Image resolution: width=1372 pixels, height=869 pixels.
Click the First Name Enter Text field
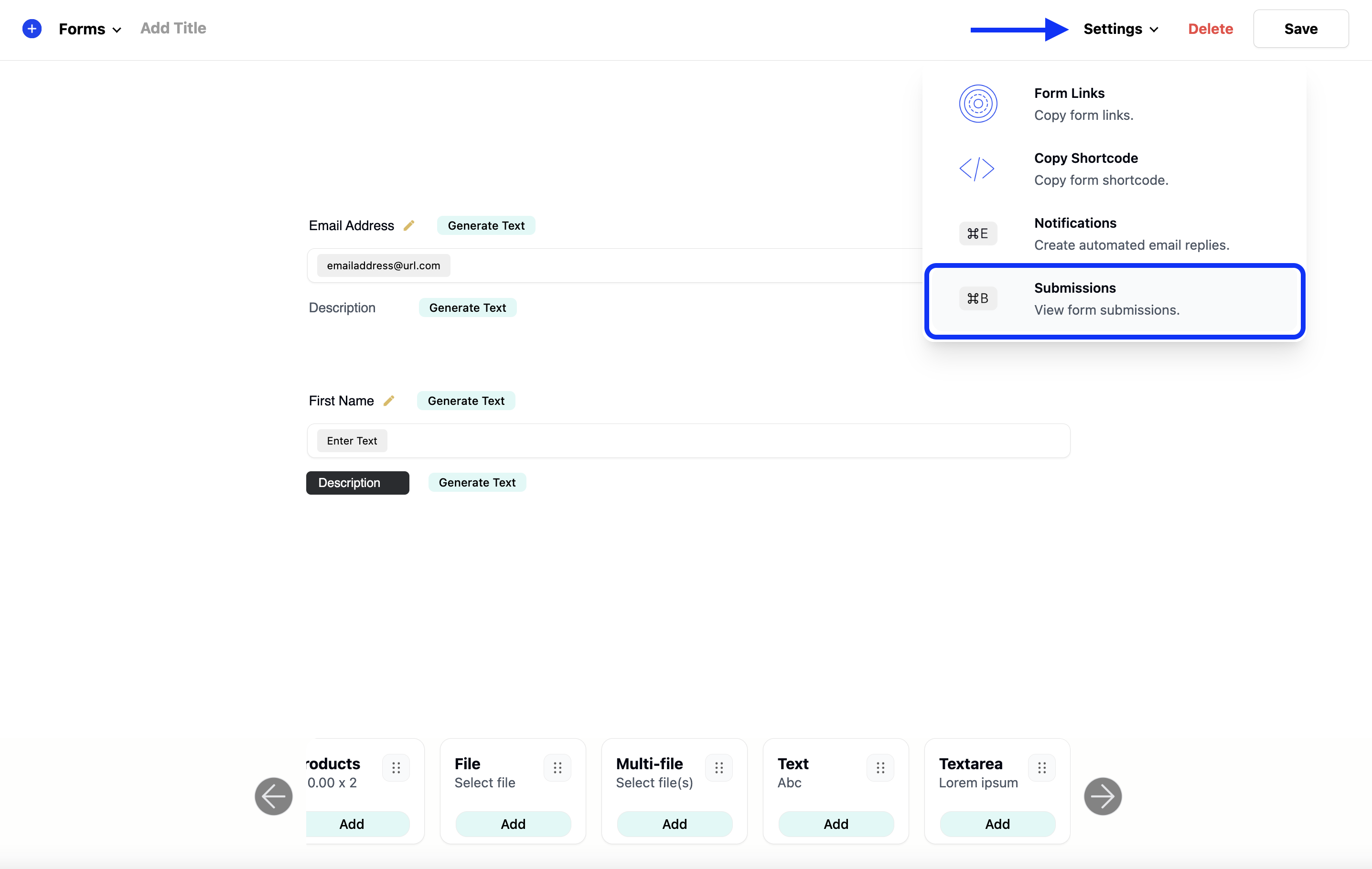(x=688, y=441)
